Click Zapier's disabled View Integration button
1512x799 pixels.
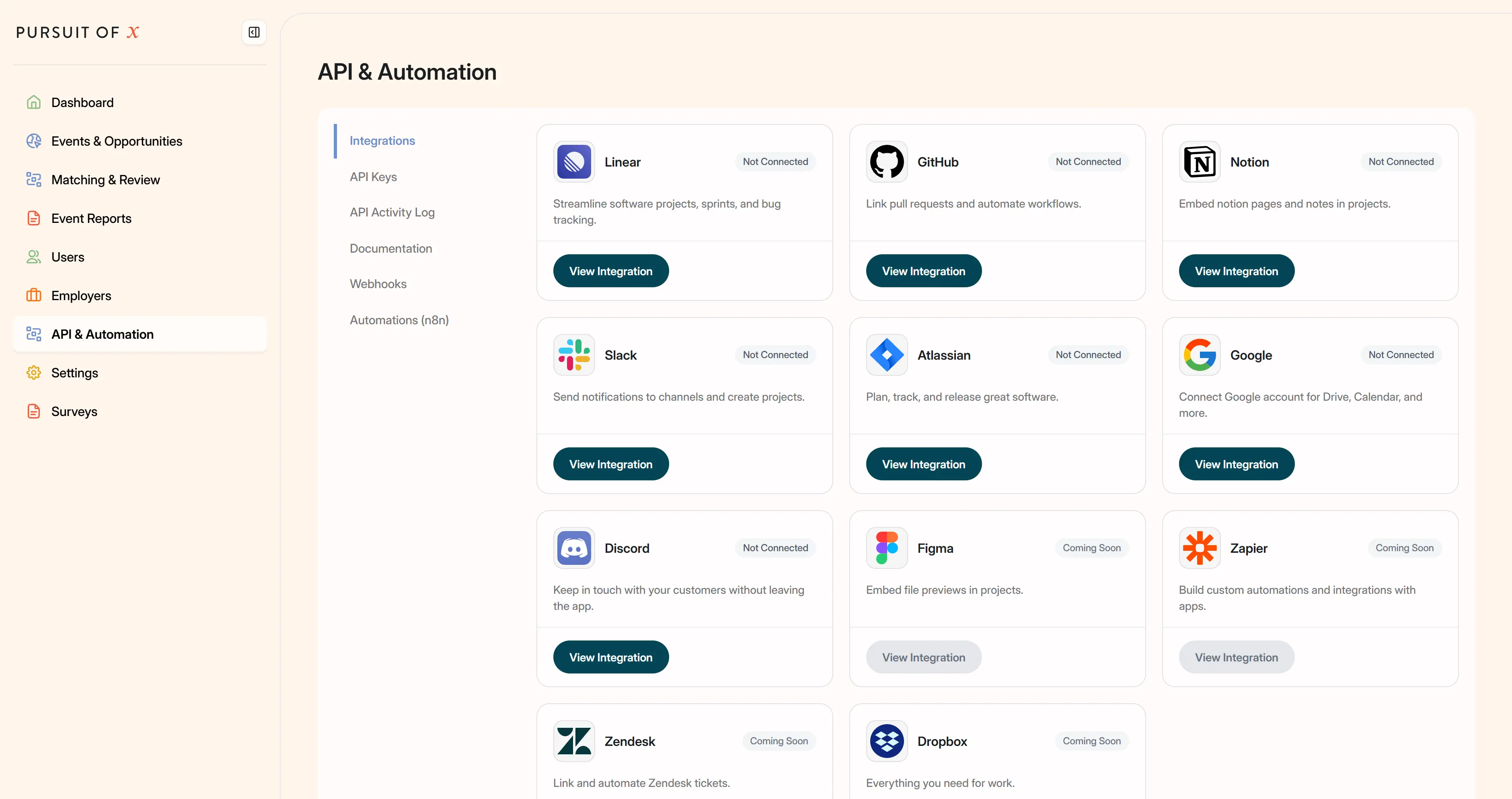click(1237, 657)
